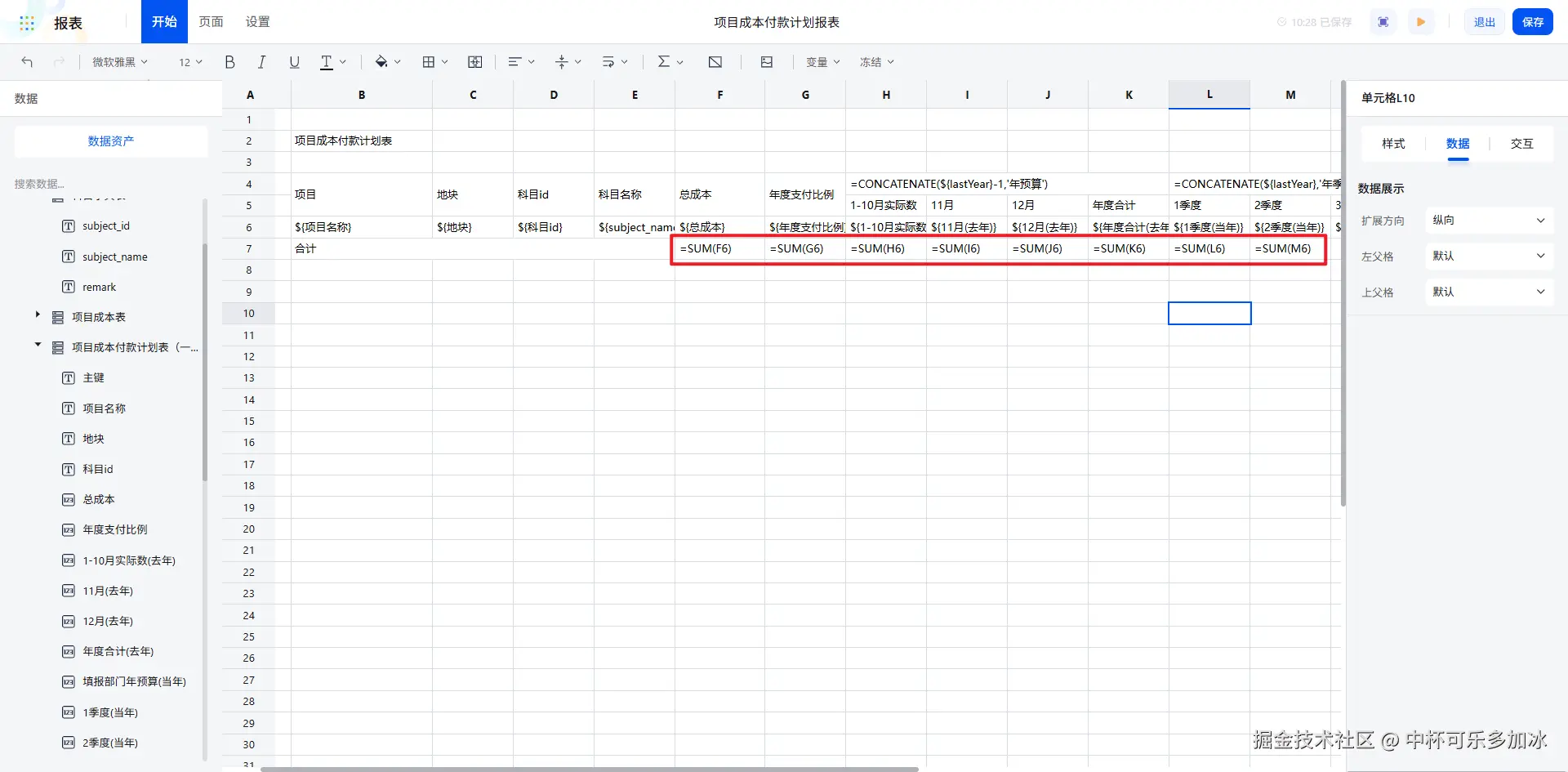This screenshot has width=1568, height=772.
Task: Insert an image into the cell
Action: [767, 62]
